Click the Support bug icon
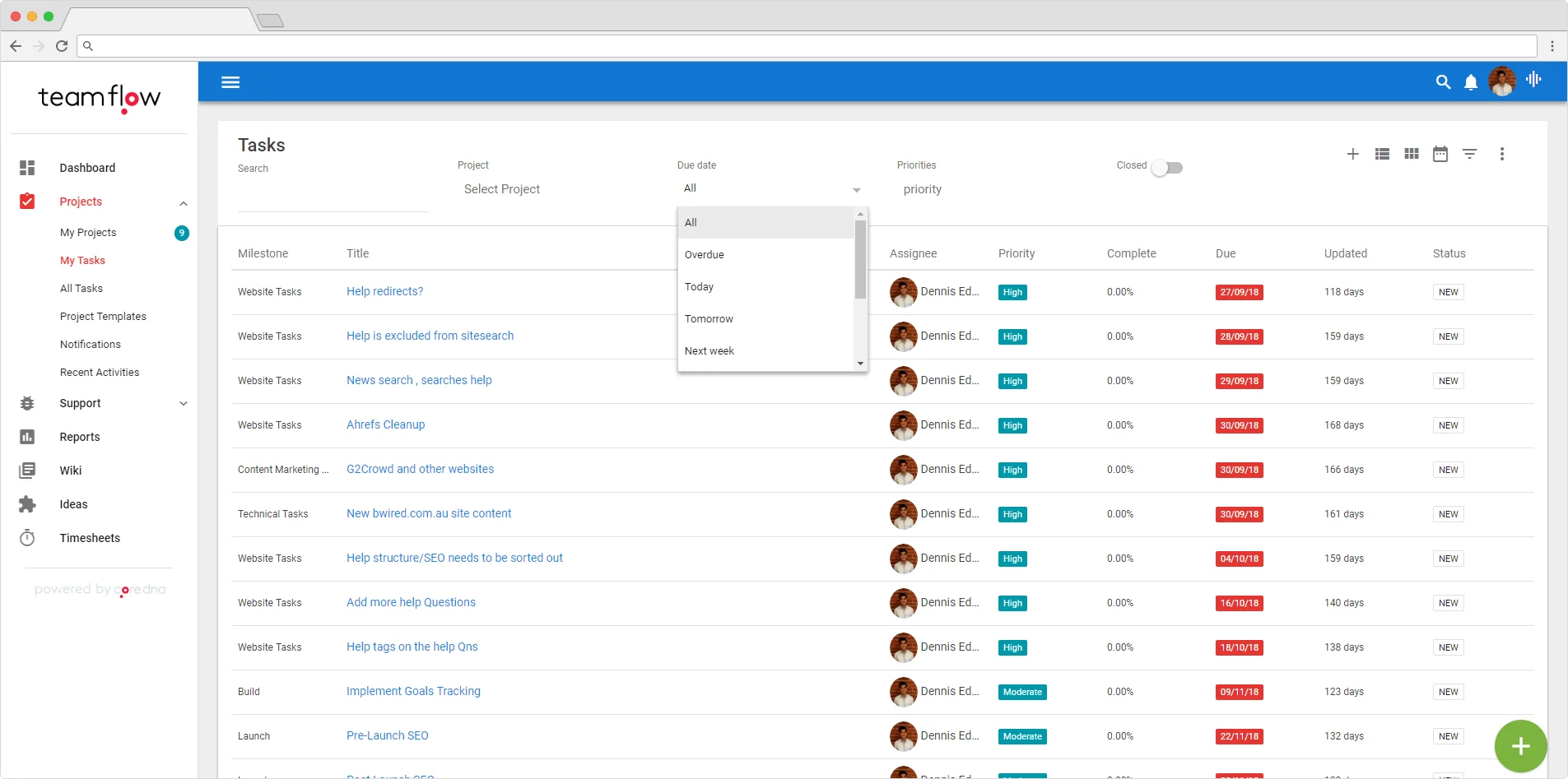Image resolution: width=1568 pixels, height=779 pixels. click(x=27, y=403)
